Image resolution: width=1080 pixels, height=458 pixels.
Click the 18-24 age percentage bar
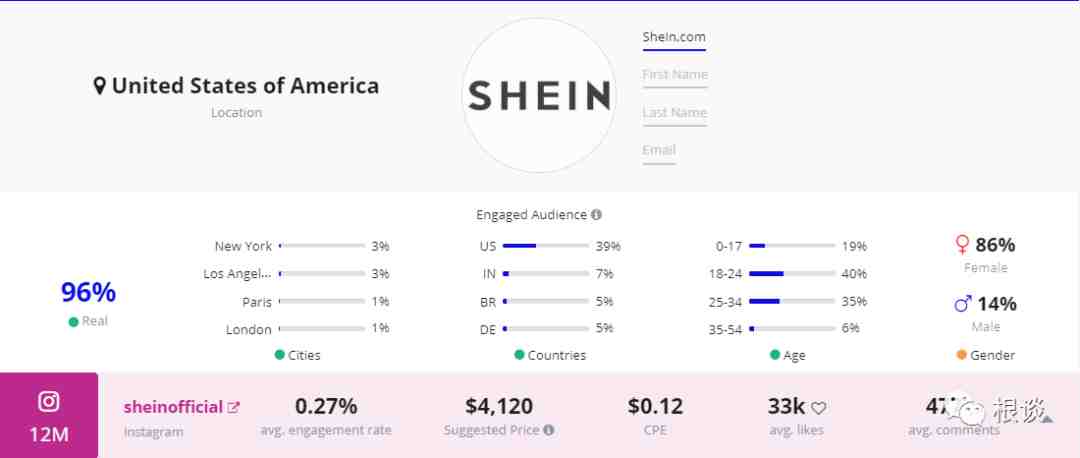click(791, 273)
